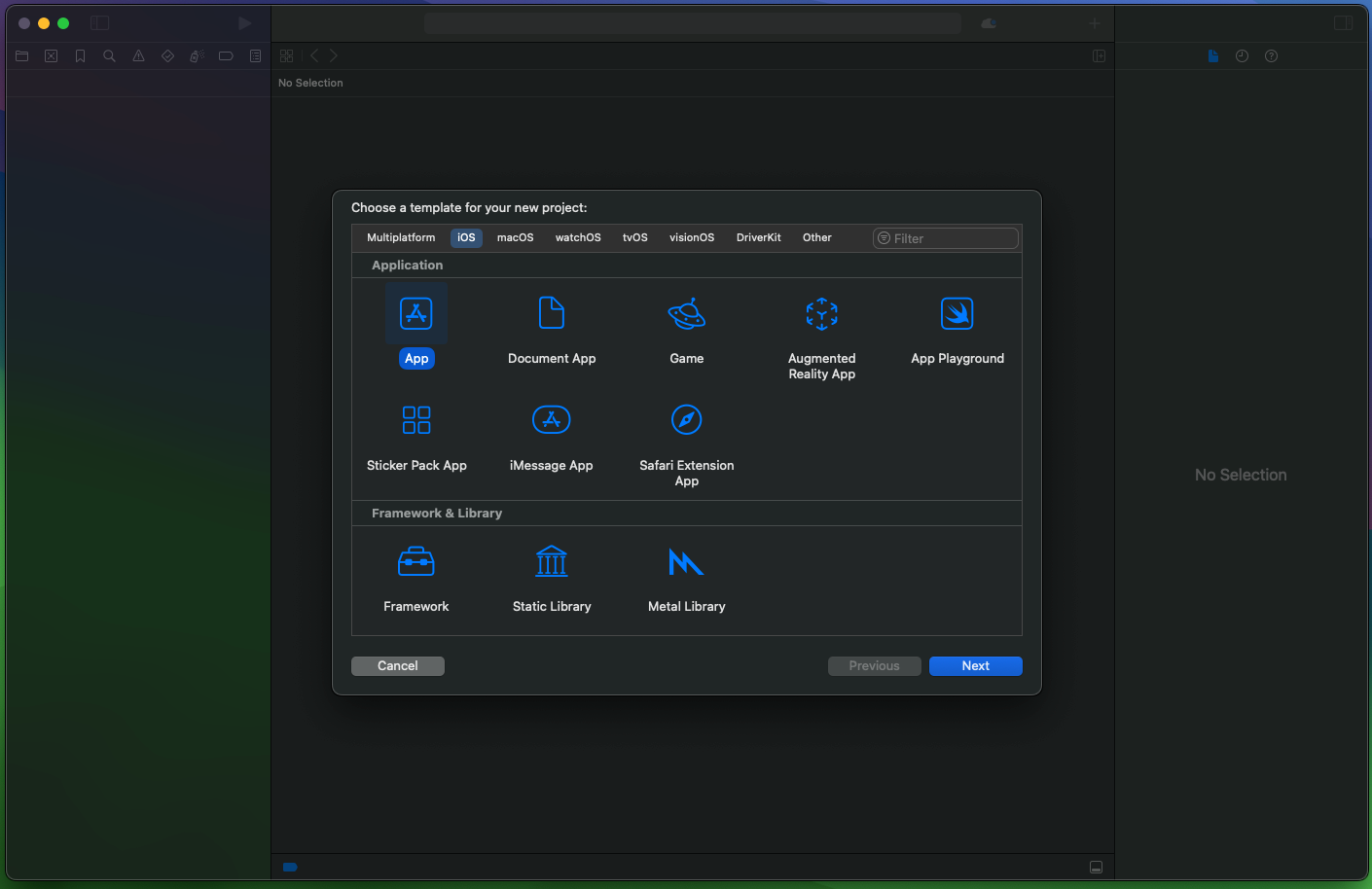Select the Other platform tab

click(817, 237)
